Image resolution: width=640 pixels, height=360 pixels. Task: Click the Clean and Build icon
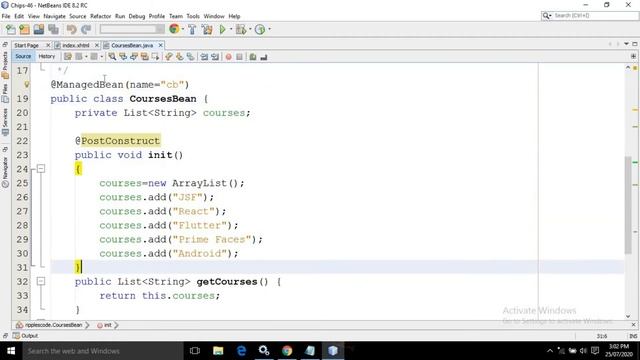pyautogui.click(x=207, y=29)
